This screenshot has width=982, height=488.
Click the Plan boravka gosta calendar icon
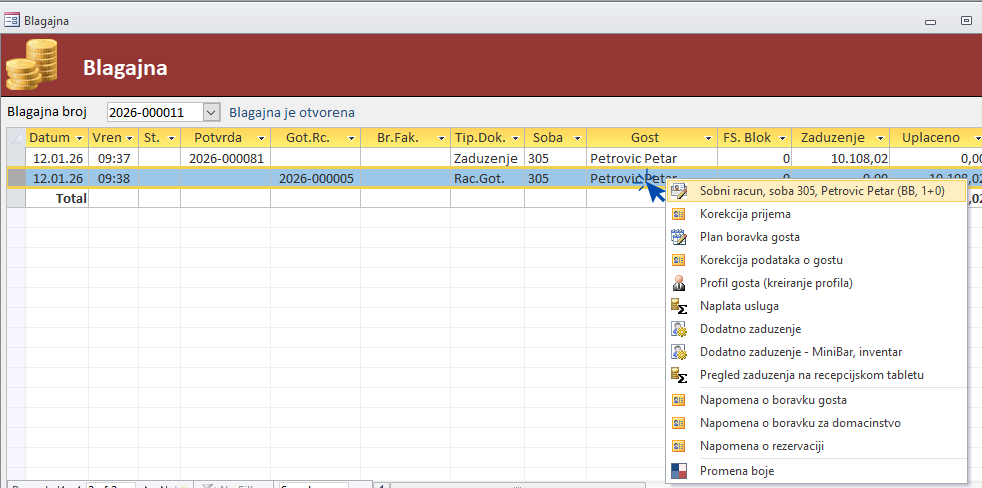click(680, 237)
